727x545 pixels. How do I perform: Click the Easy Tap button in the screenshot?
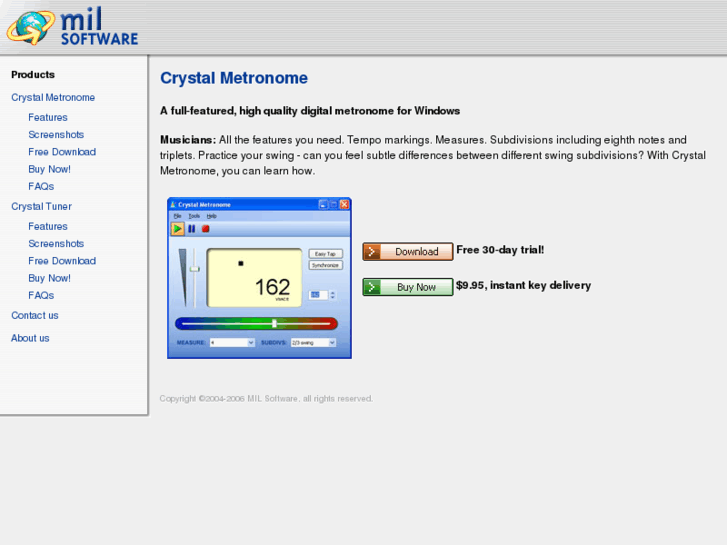[x=325, y=254]
